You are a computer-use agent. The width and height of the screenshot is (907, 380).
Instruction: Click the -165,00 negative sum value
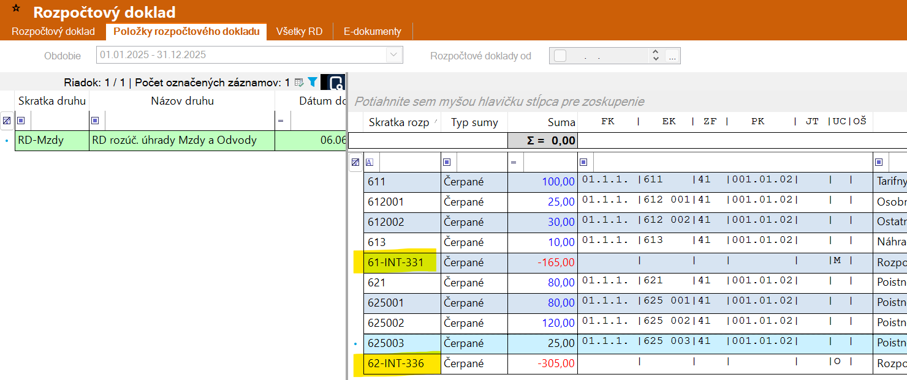pyautogui.click(x=556, y=263)
